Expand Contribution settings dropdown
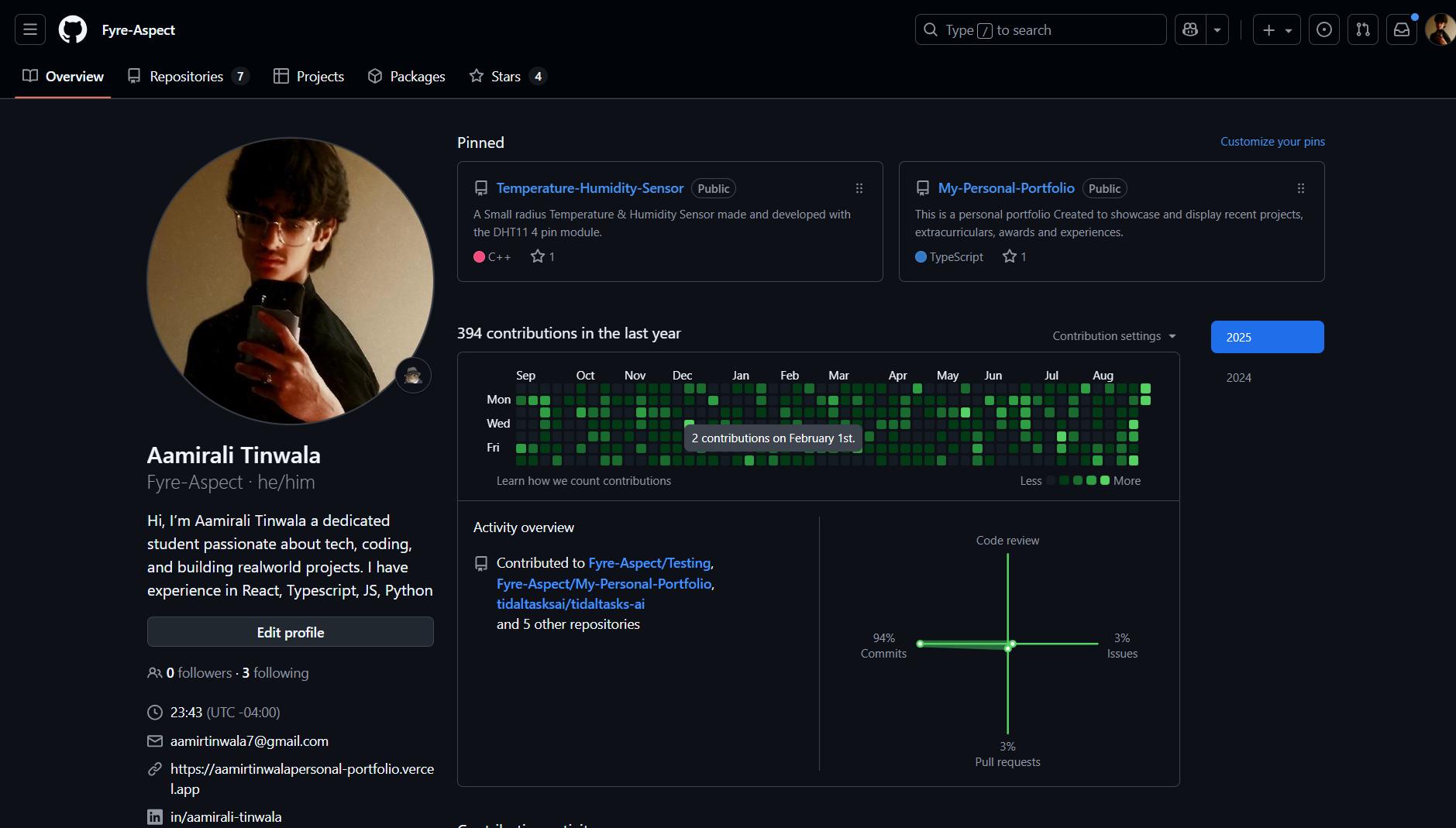Viewport: 1456px width, 828px height. (x=1114, y=336)
